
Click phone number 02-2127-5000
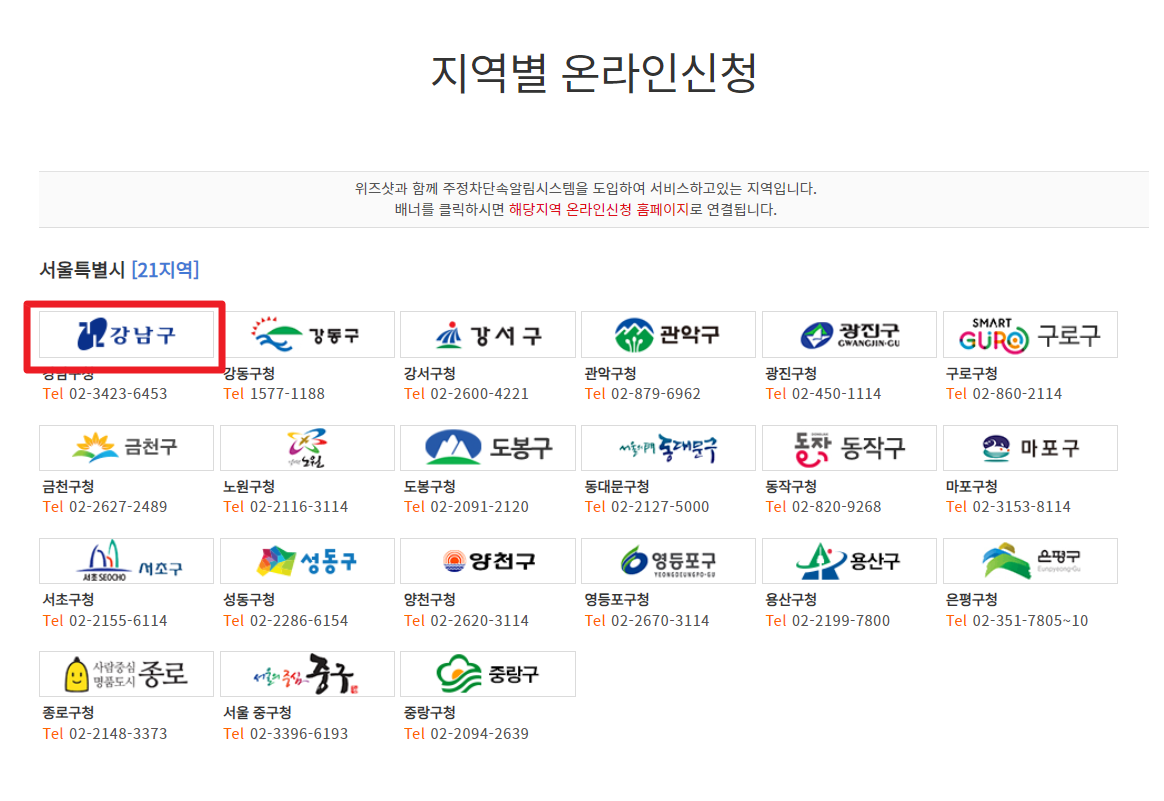click(661, 507)
